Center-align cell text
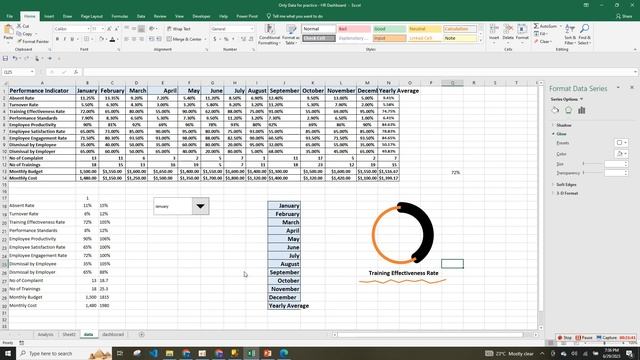The image size is (640, 360). point(134,39)
